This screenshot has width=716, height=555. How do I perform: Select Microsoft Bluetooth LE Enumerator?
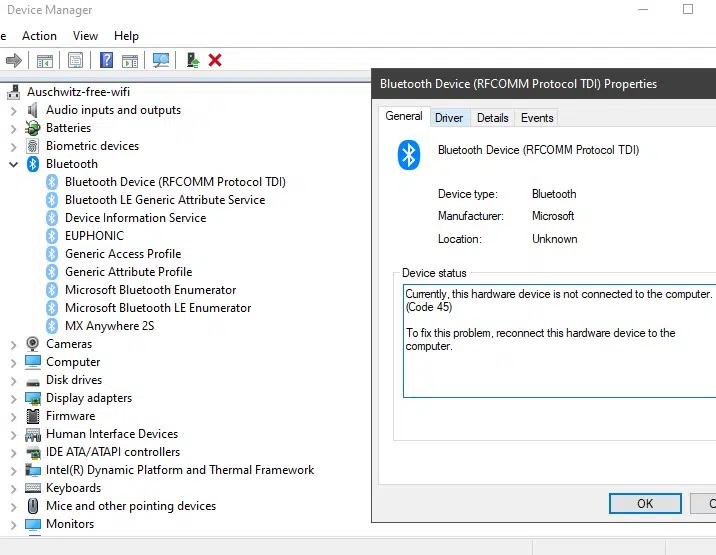(158, 308)
